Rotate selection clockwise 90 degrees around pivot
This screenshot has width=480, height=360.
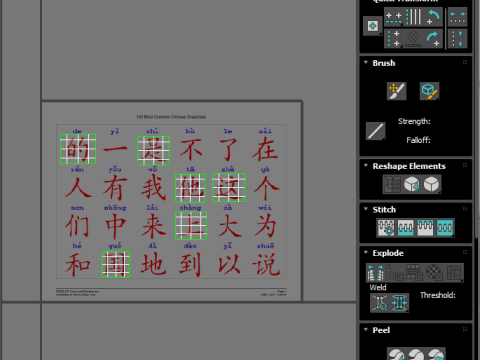pos(433,39)
